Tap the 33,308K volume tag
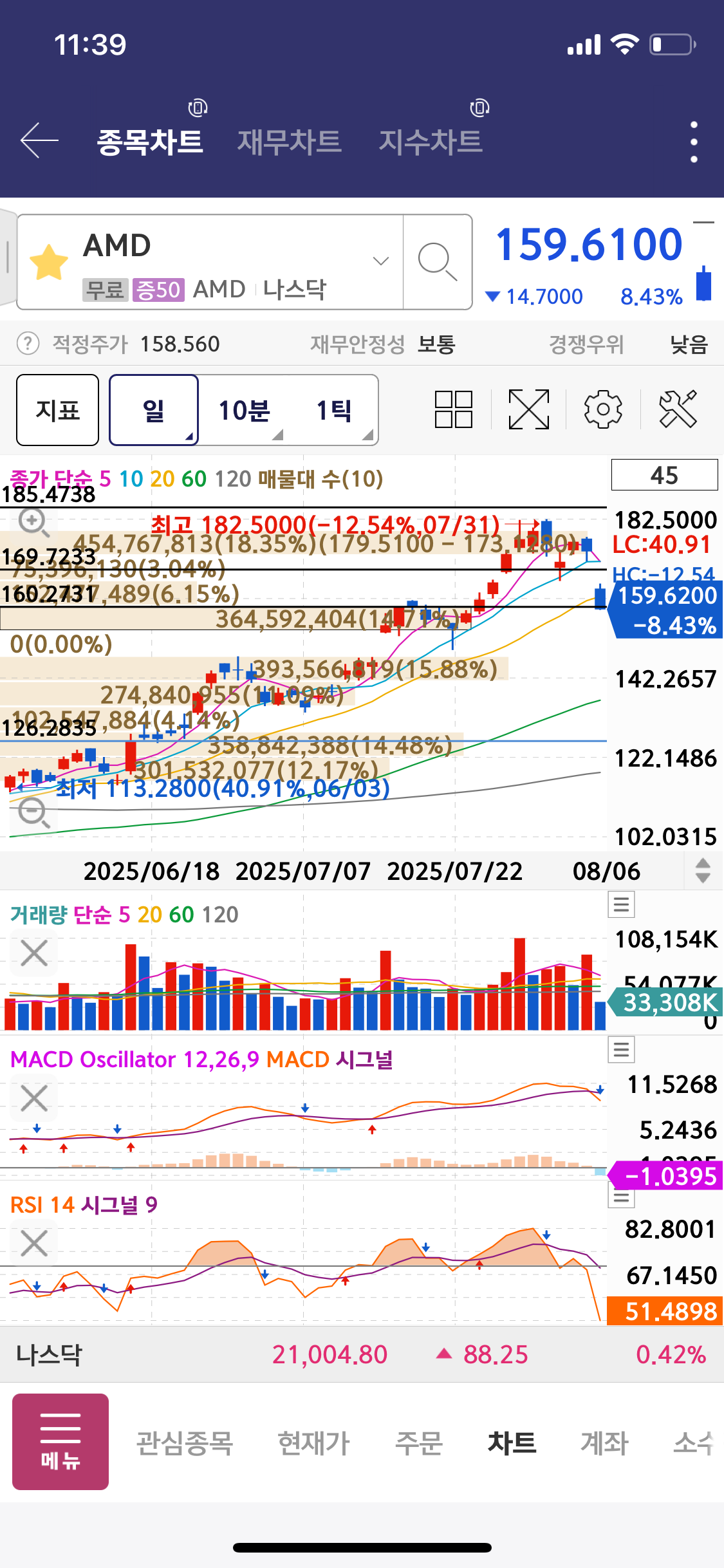This screenshot has height=1568, width=724. pos(665,1002)
